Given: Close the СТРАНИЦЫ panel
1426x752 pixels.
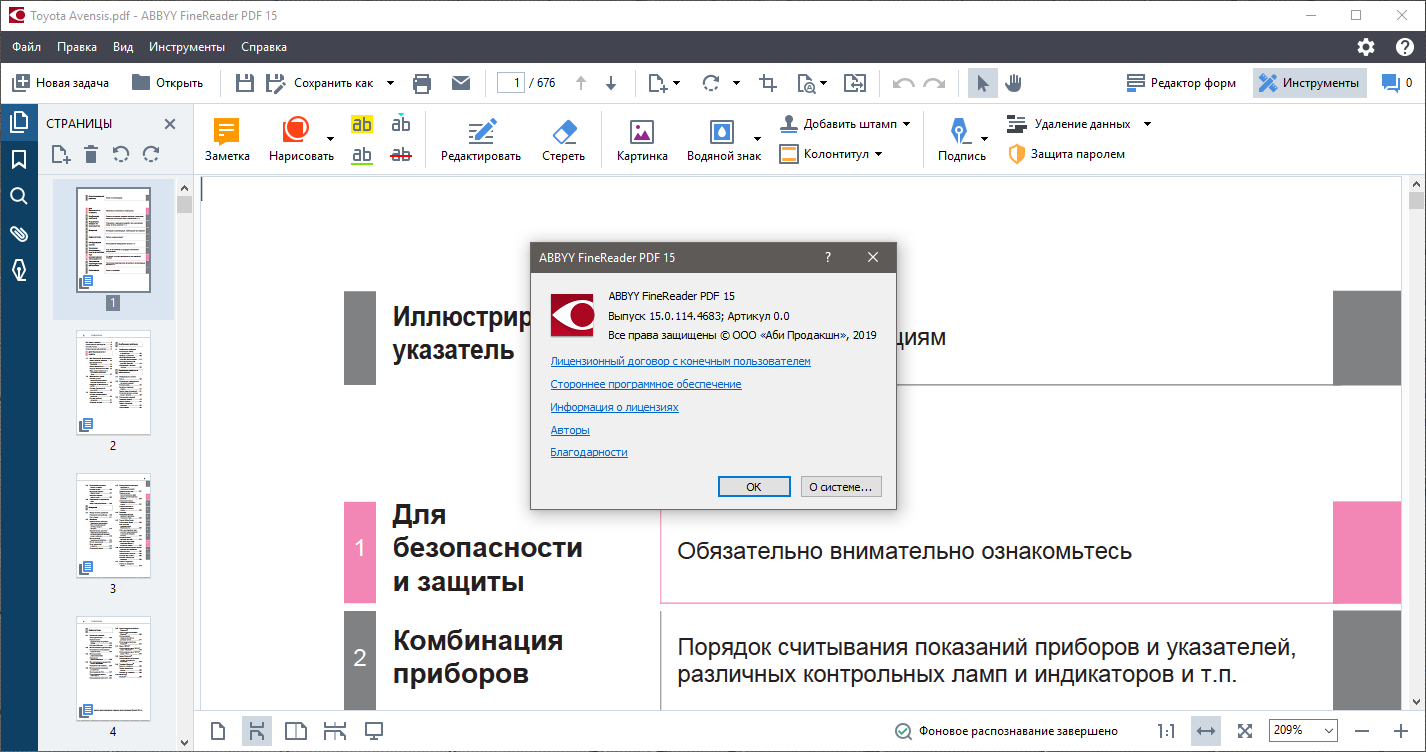Looking at the screenshot, I should (170, 123).
